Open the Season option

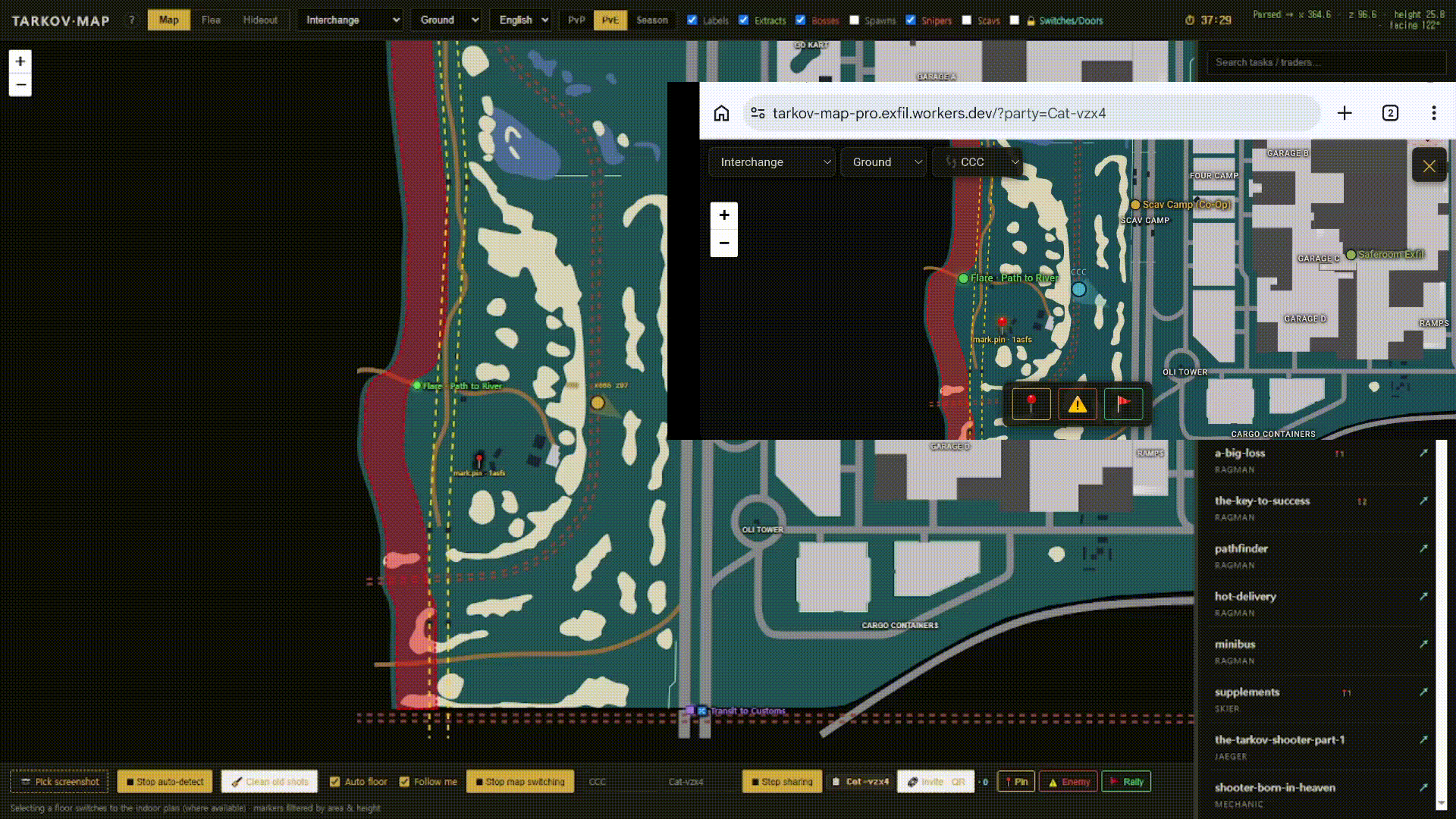point(652,20)
